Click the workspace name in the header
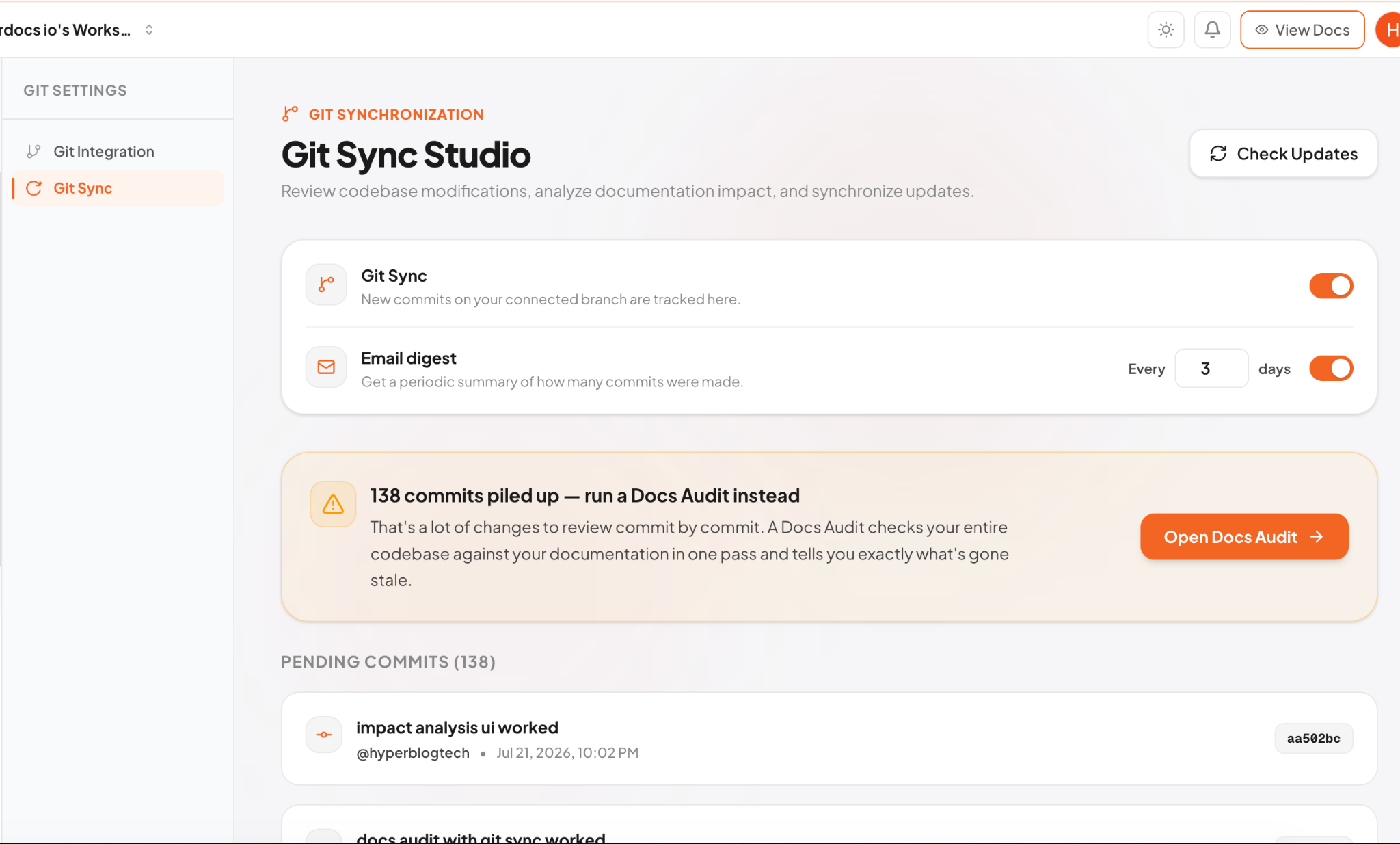Screen dimensions: 1400x844 (x=66, y=29)
